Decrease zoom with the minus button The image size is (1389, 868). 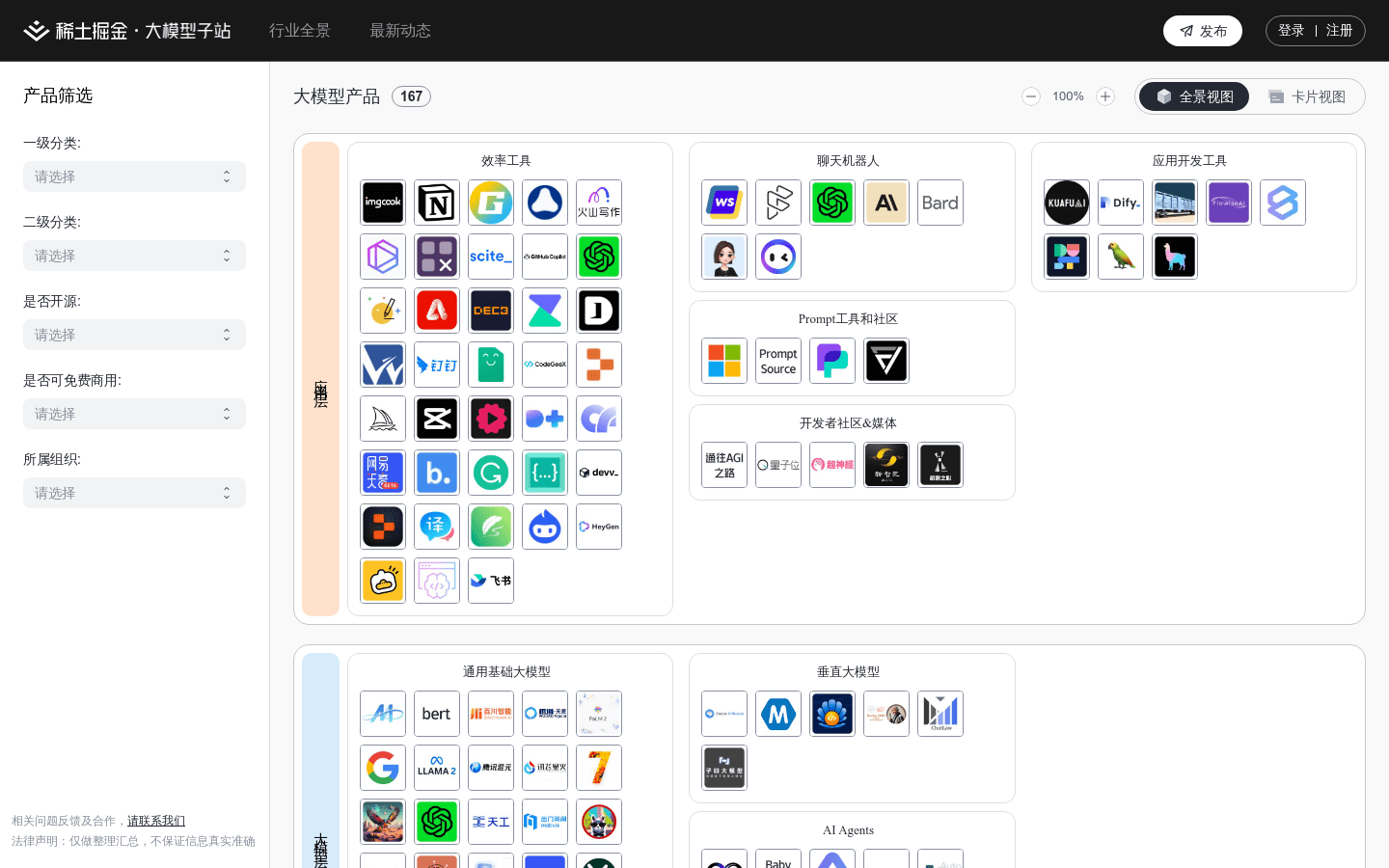coord(1031,96)
